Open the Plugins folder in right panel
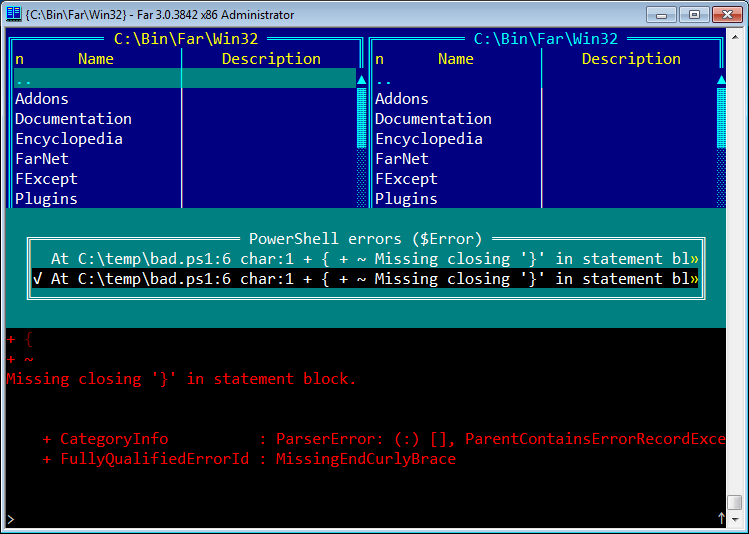This screenshot has width=749, height=534. click(406, 199)
